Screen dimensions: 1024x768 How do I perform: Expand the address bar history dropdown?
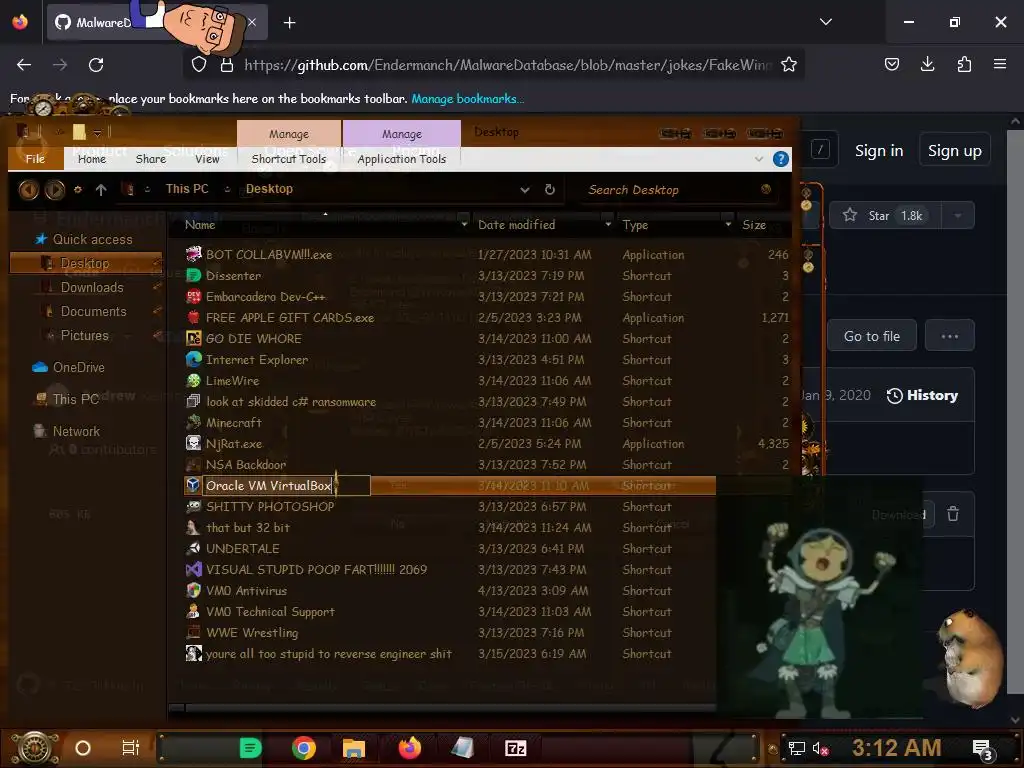click(524, 190)
